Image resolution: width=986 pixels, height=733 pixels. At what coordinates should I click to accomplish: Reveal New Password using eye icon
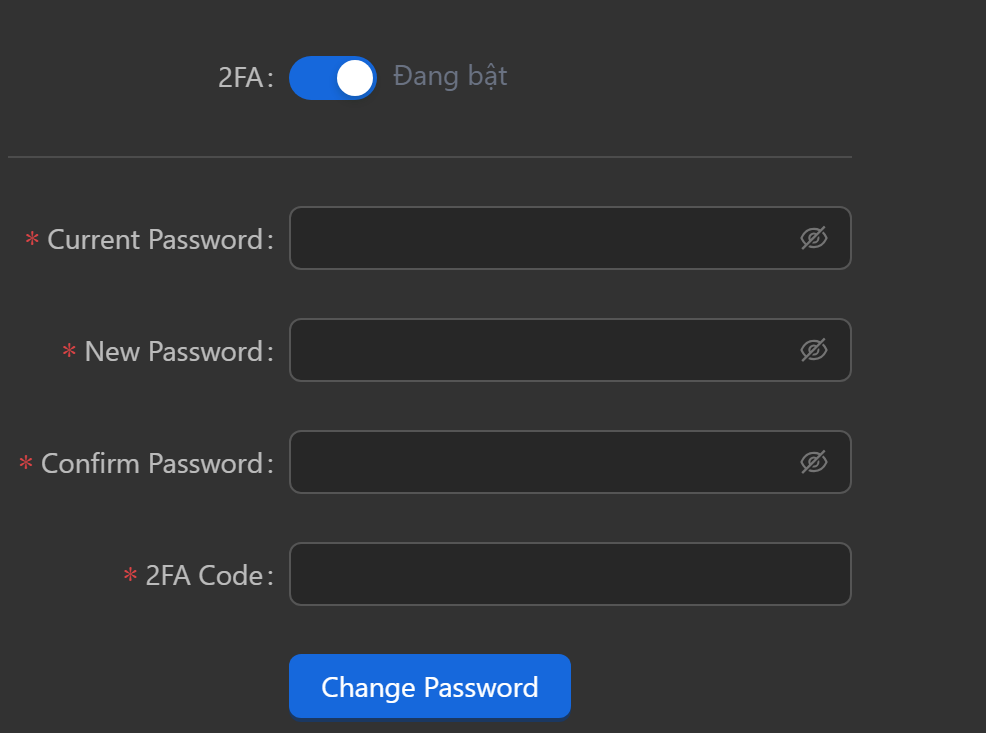click(x=814, y=350)
